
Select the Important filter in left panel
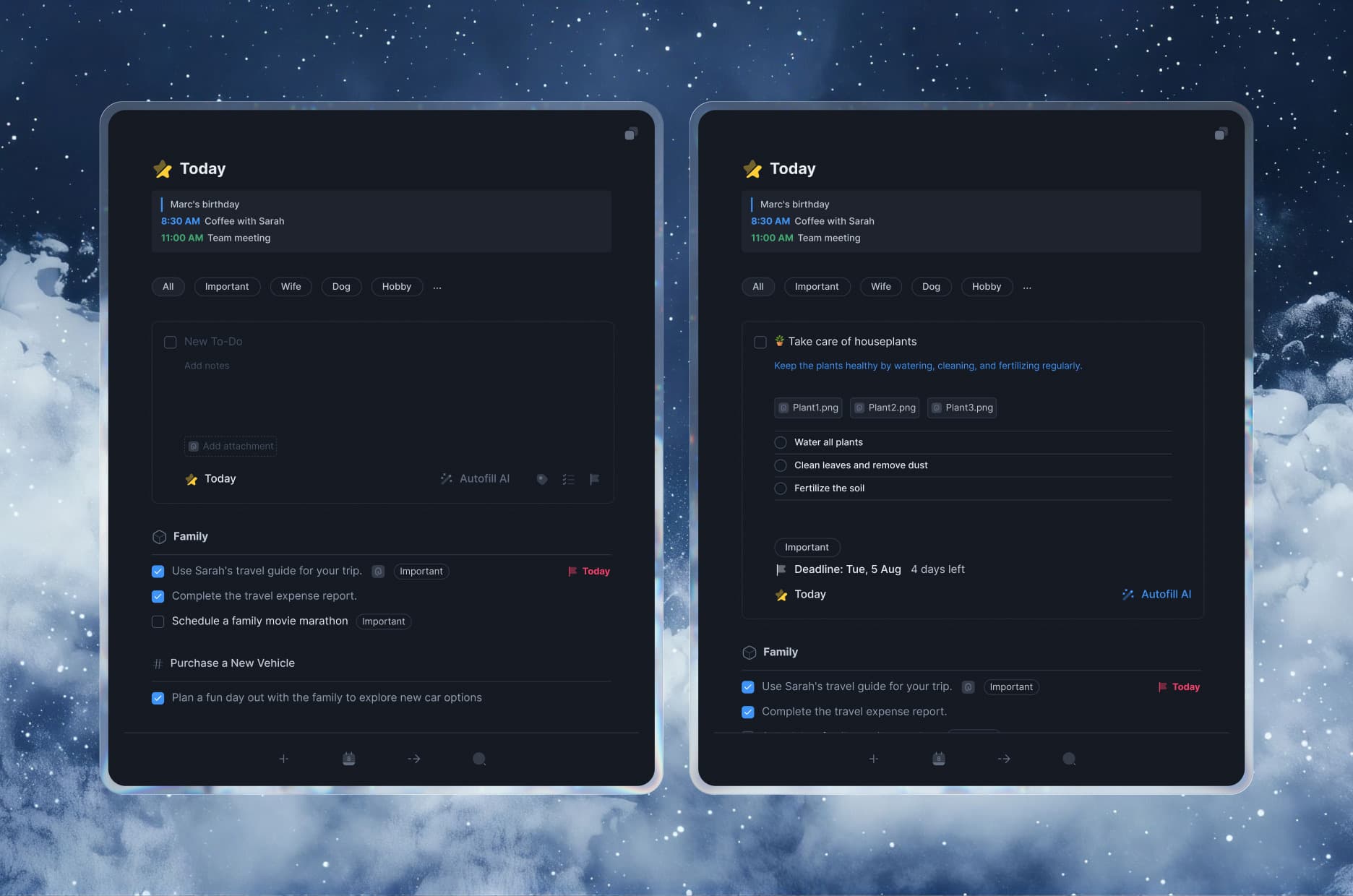tap(227, 287)
